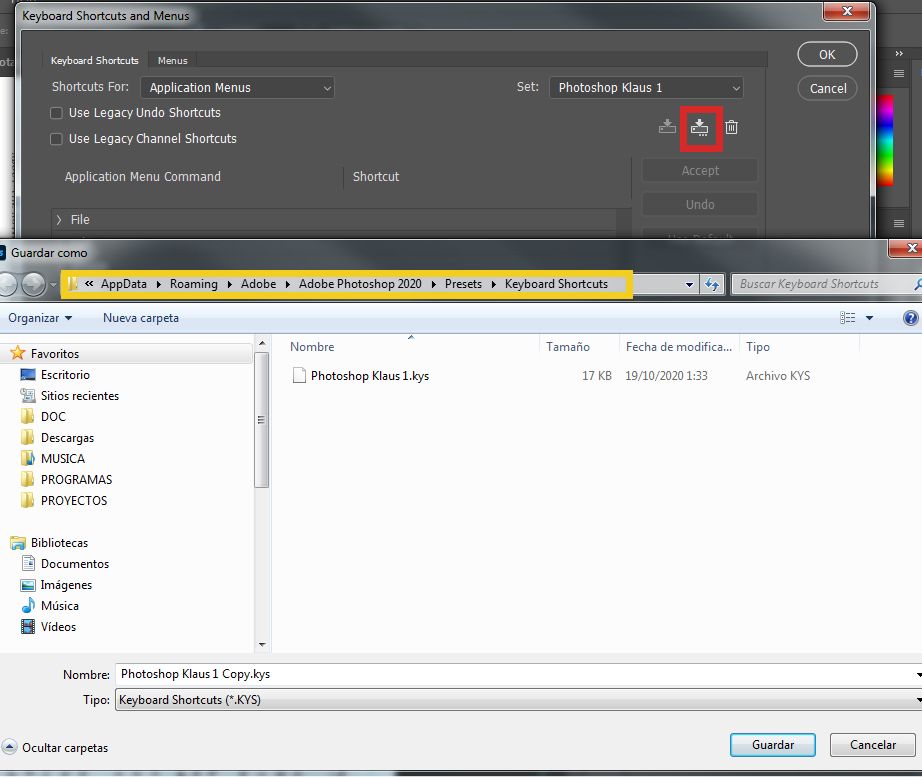Select the Photoshop Klaus 1.kys file name
Screen dimensions: 922x777
coord(370,376)
